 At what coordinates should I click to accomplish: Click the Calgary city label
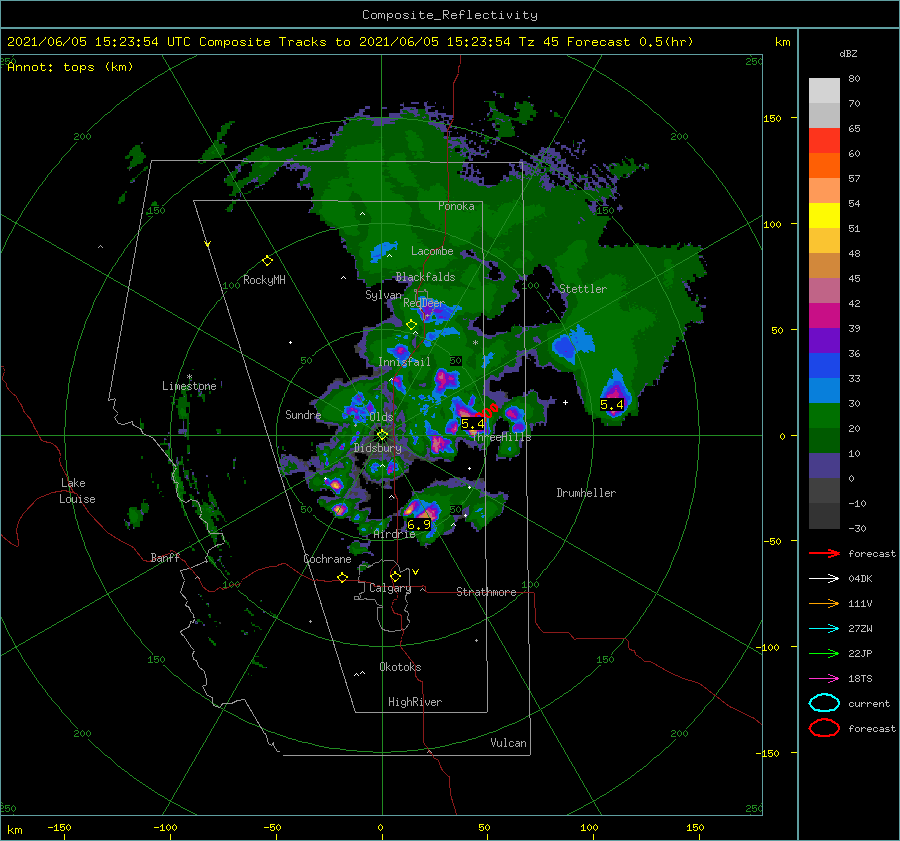(390, 588)
